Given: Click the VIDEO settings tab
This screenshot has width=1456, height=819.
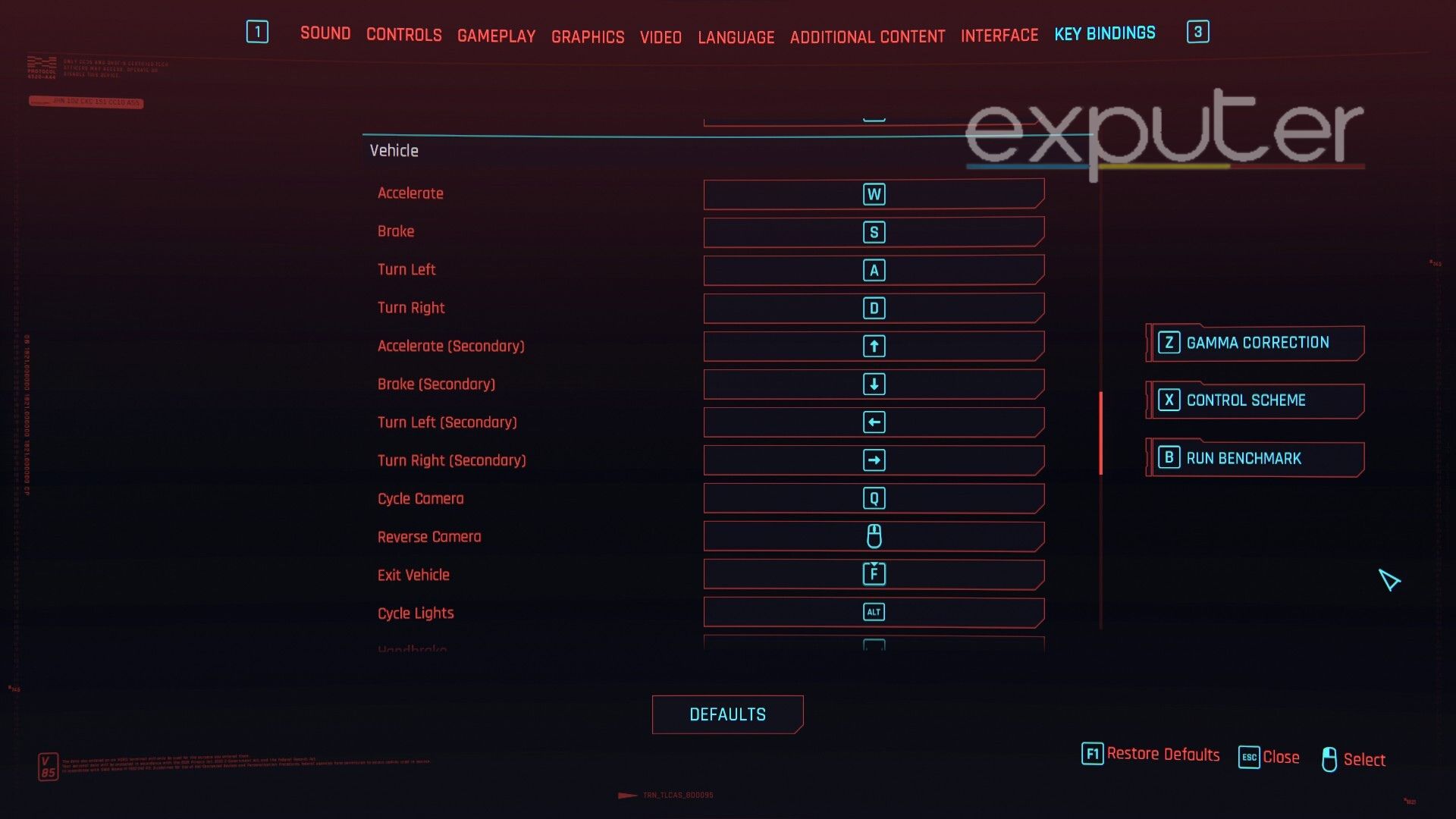Looking at the screenshot, I should point(661,36).
